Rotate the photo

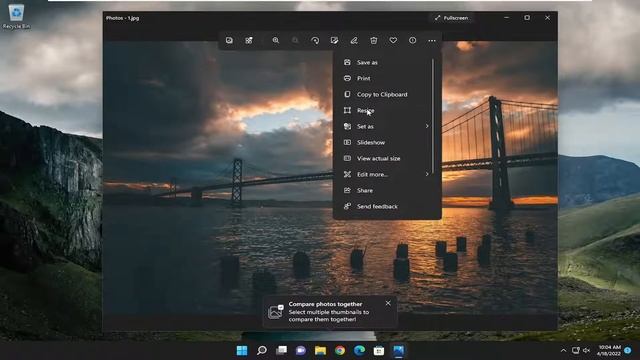[x=315, y=40]
